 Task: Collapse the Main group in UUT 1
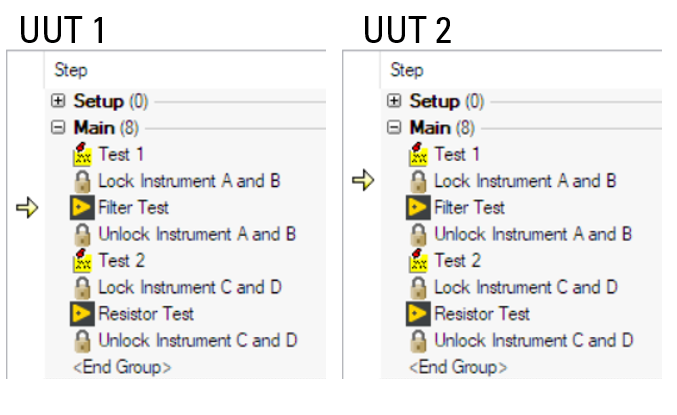click(58, 128)
